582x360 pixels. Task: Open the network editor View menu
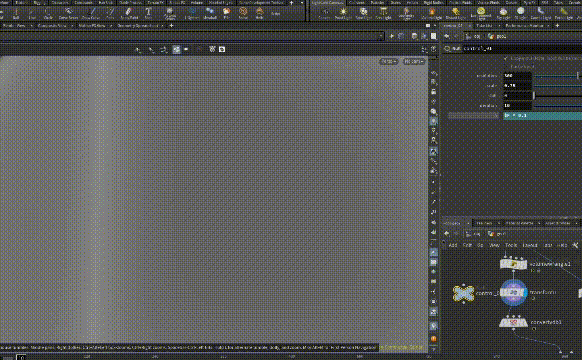click(x=494, y=245)
